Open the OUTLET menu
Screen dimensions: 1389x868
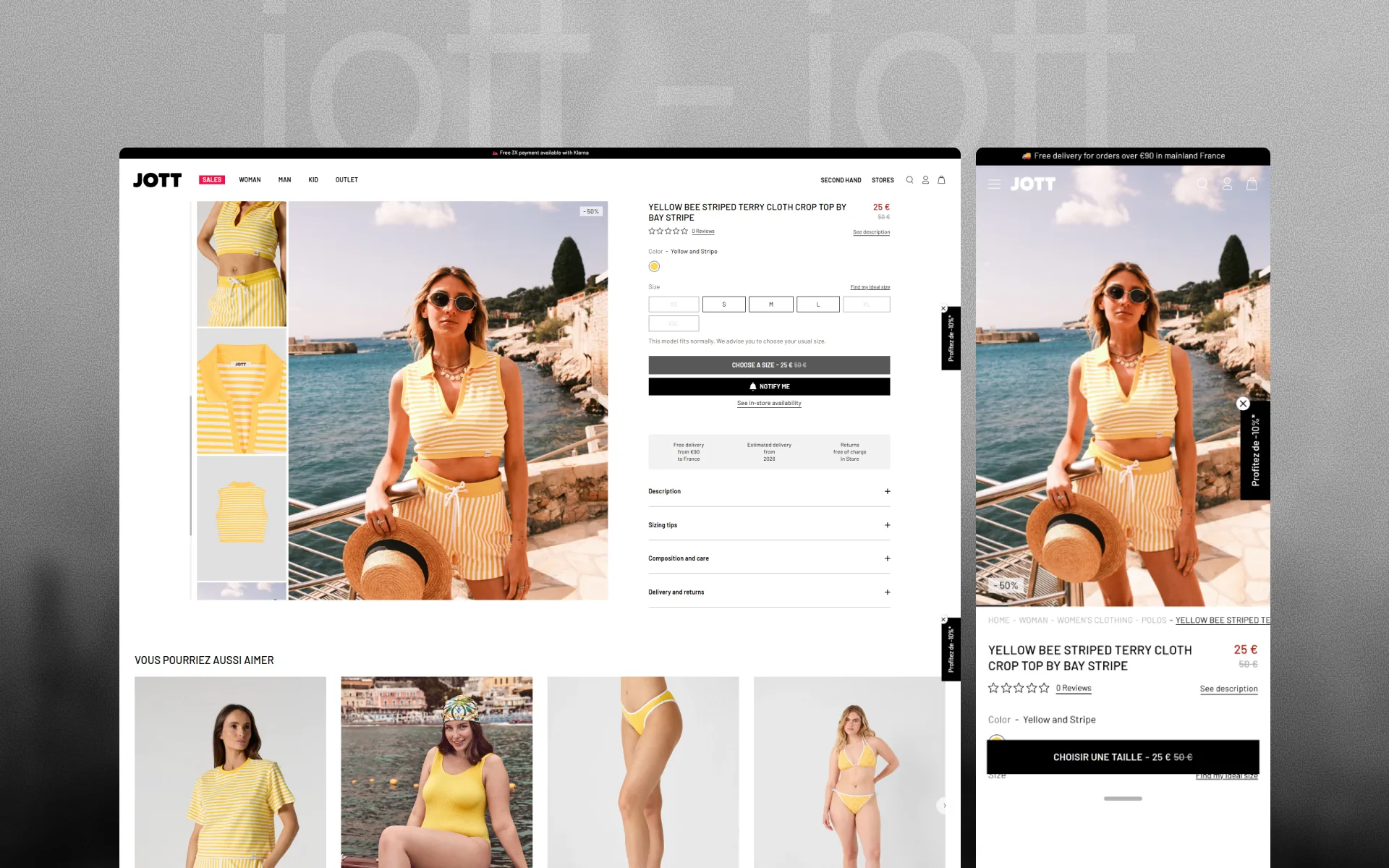point(347,180)
